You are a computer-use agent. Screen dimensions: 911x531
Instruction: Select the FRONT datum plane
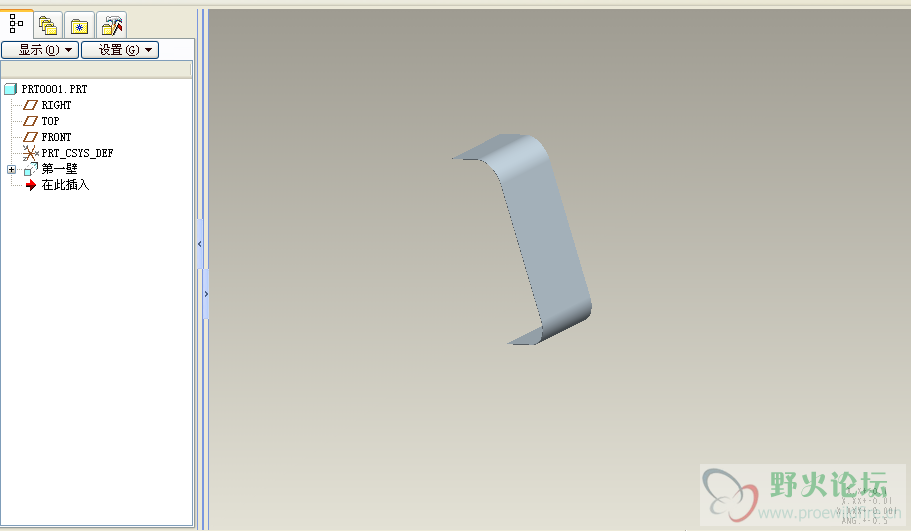pos(56,137)
